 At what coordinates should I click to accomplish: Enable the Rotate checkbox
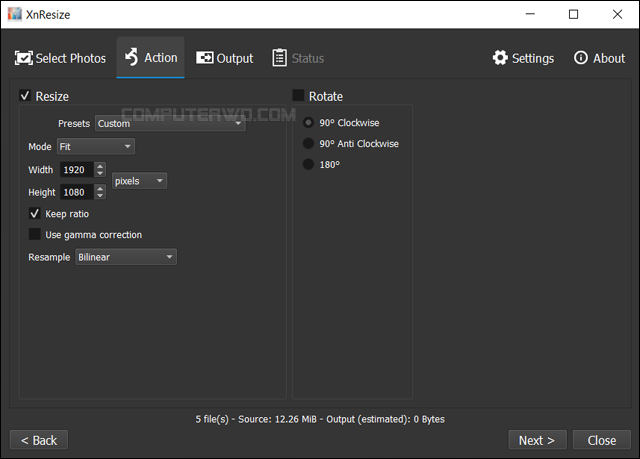click(x=298, y=96)
